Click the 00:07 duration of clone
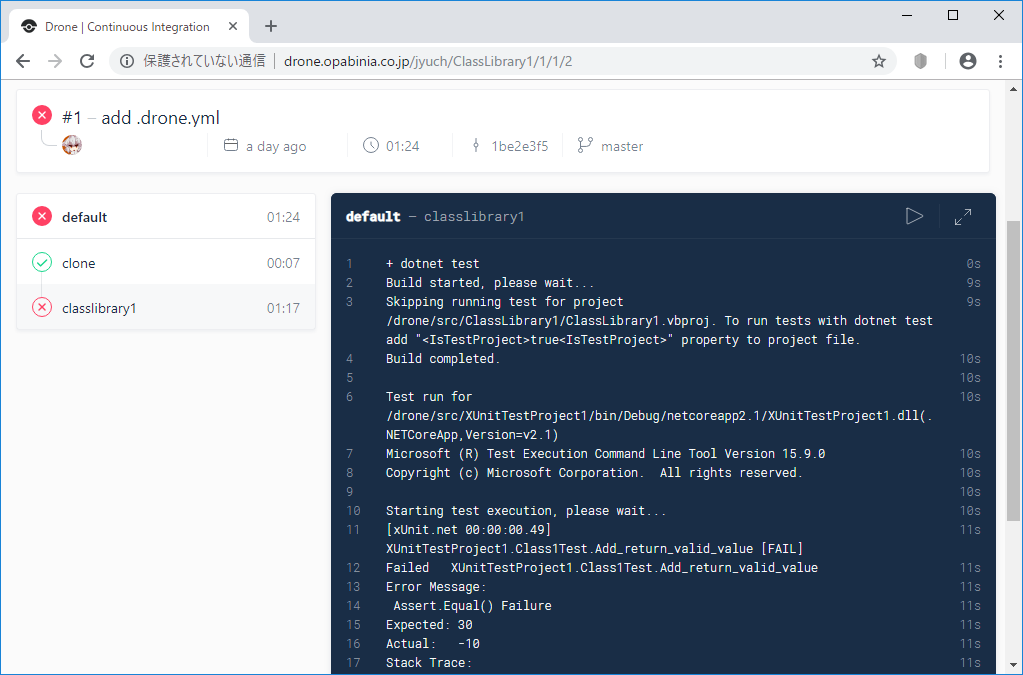The width and height of the screenshot is (1023, 675). click(283, 263)
